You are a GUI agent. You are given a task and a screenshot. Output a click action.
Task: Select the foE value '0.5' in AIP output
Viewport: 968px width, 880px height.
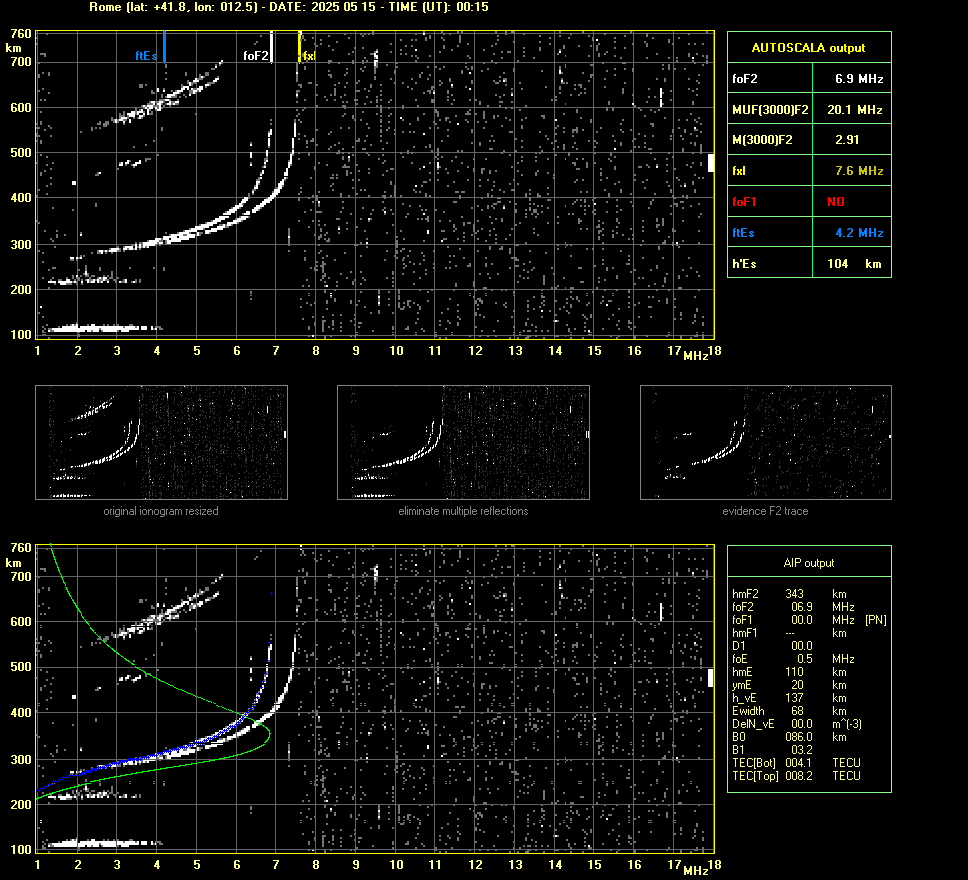[x=804, y=659]
